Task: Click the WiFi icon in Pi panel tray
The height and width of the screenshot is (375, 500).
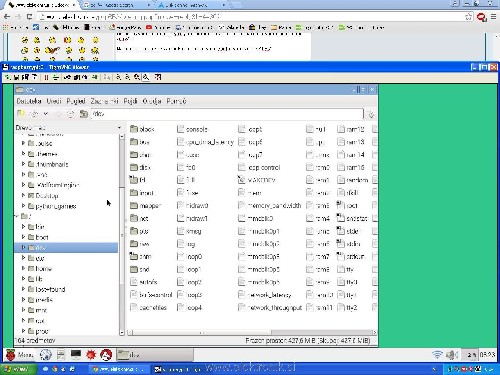Action: click(437, 355)
